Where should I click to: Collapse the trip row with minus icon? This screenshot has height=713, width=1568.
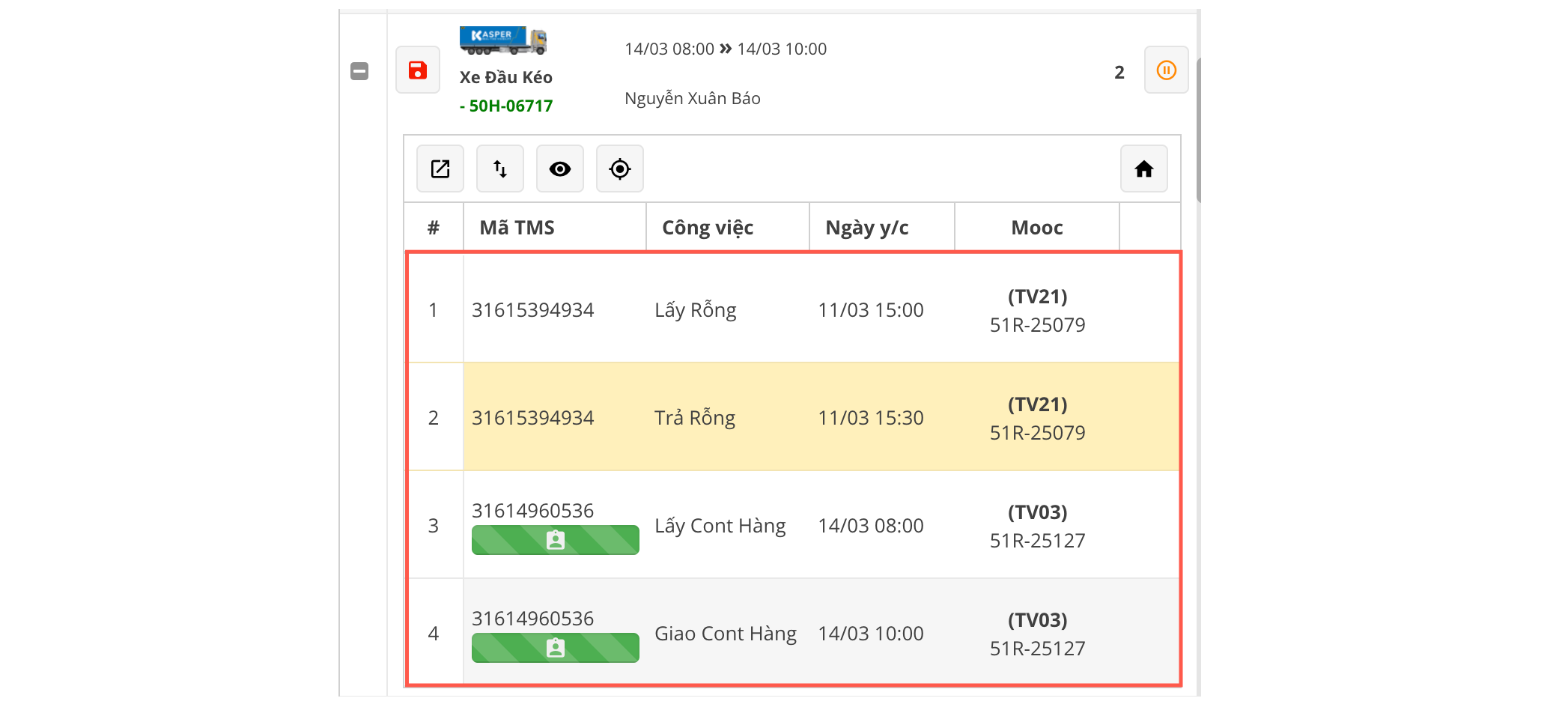pos(359,71)
